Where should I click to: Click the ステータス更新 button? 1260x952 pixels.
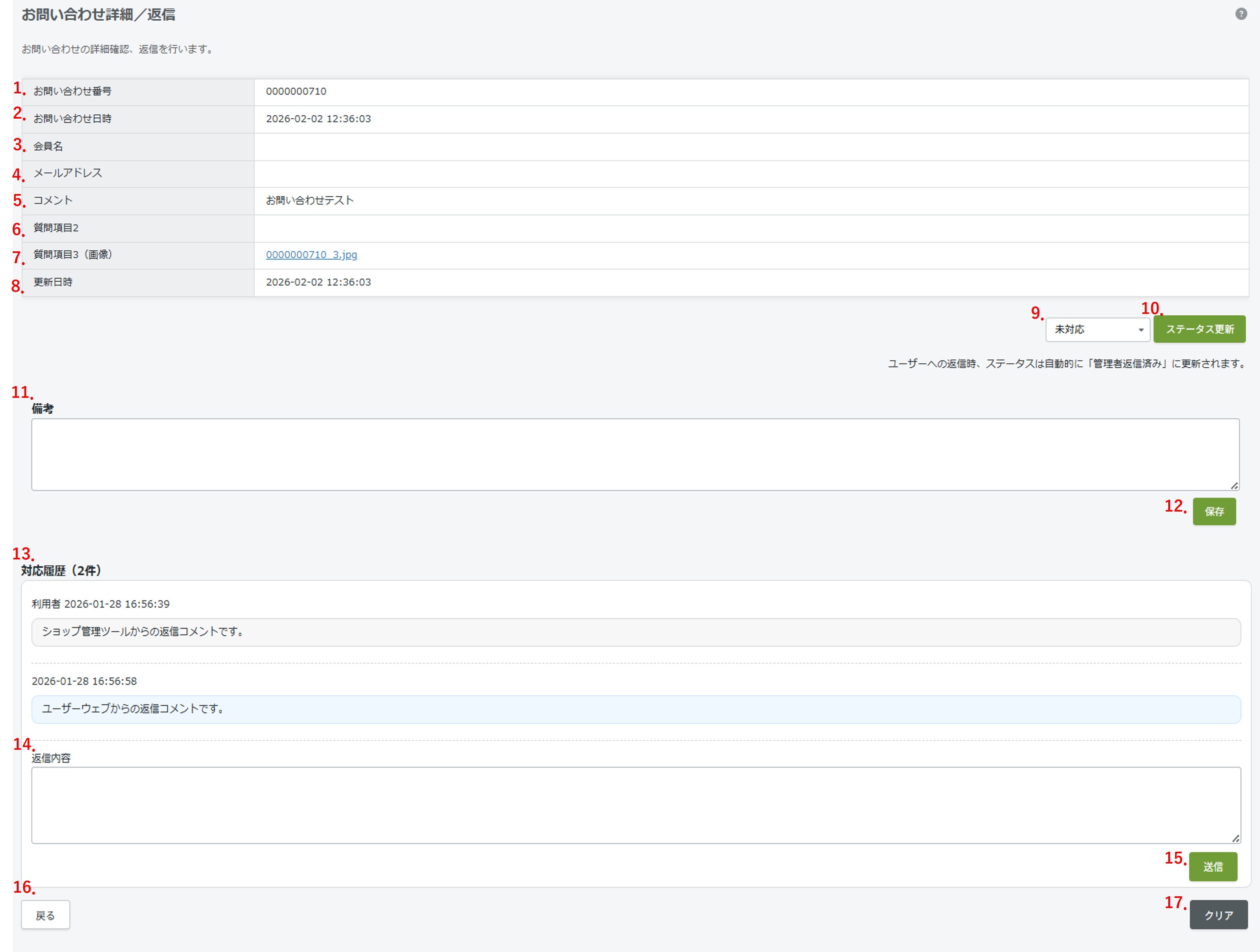[1199, 329]
